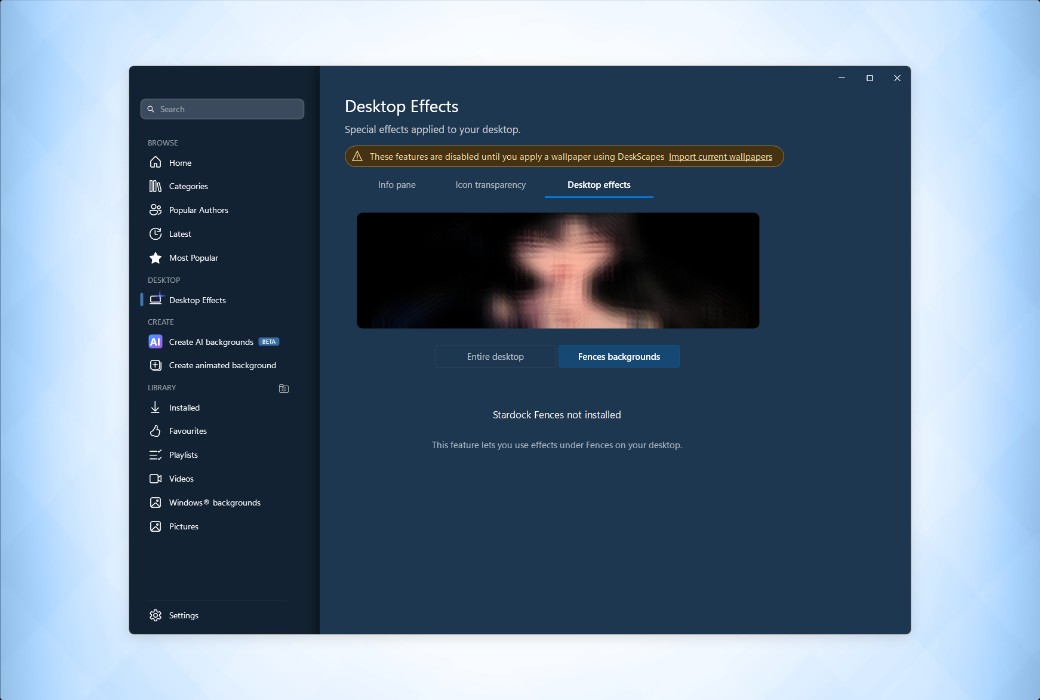Select the Entire desktop option
The image size is (1040, 700).
click(495, 357)
